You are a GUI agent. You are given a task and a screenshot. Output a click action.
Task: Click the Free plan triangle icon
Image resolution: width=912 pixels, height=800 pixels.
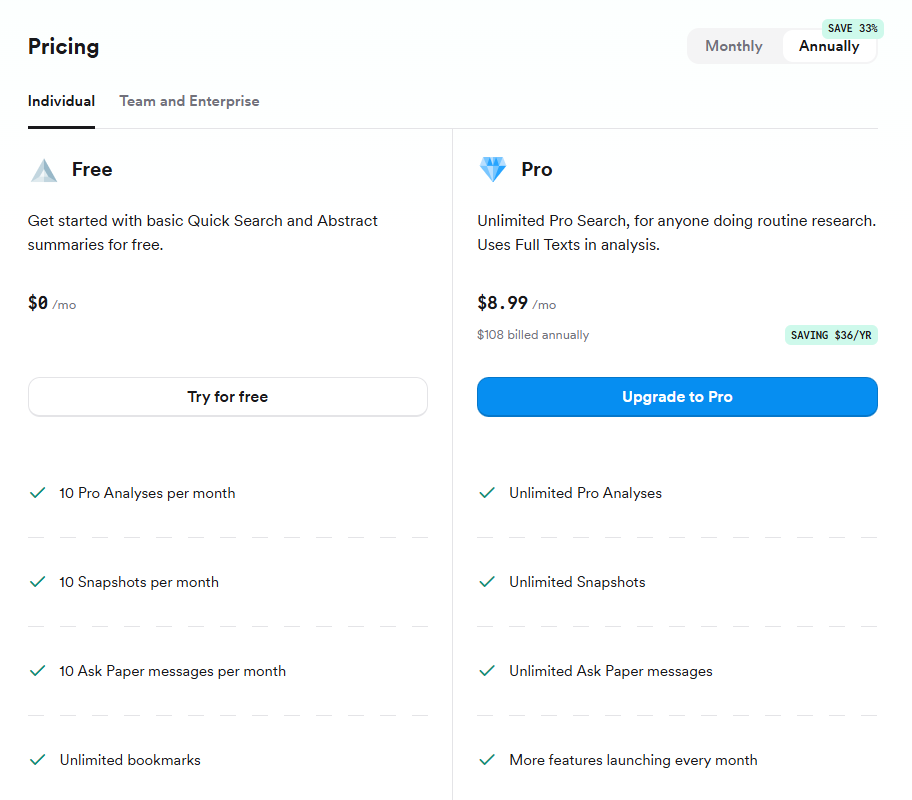(x=44, y=170)
